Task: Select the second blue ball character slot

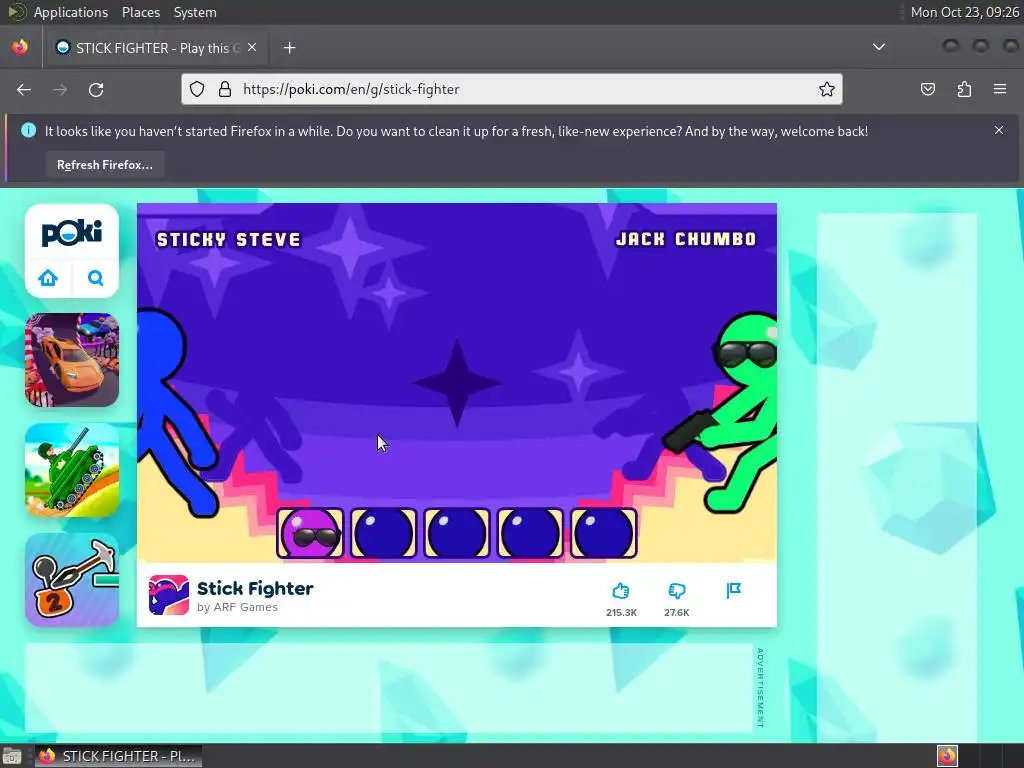Action: point(383,534)
